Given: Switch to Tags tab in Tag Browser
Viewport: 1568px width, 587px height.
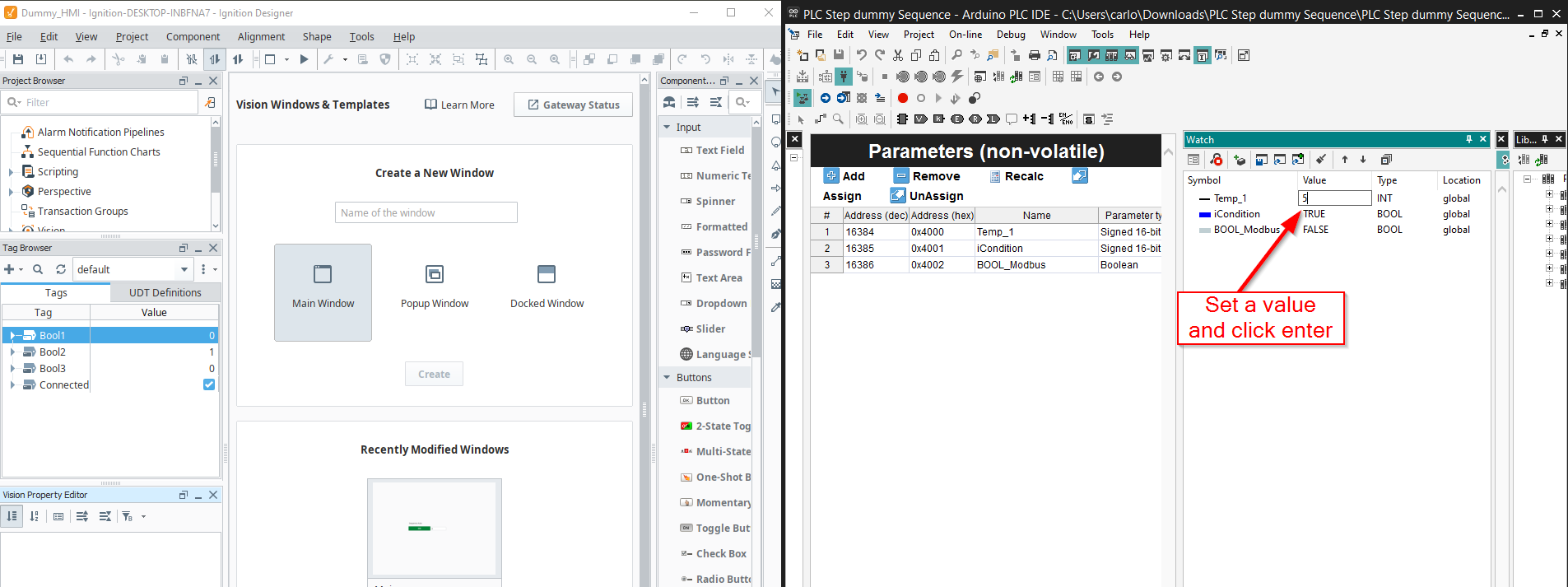Looking at the screenshot, I should [56, 292].
